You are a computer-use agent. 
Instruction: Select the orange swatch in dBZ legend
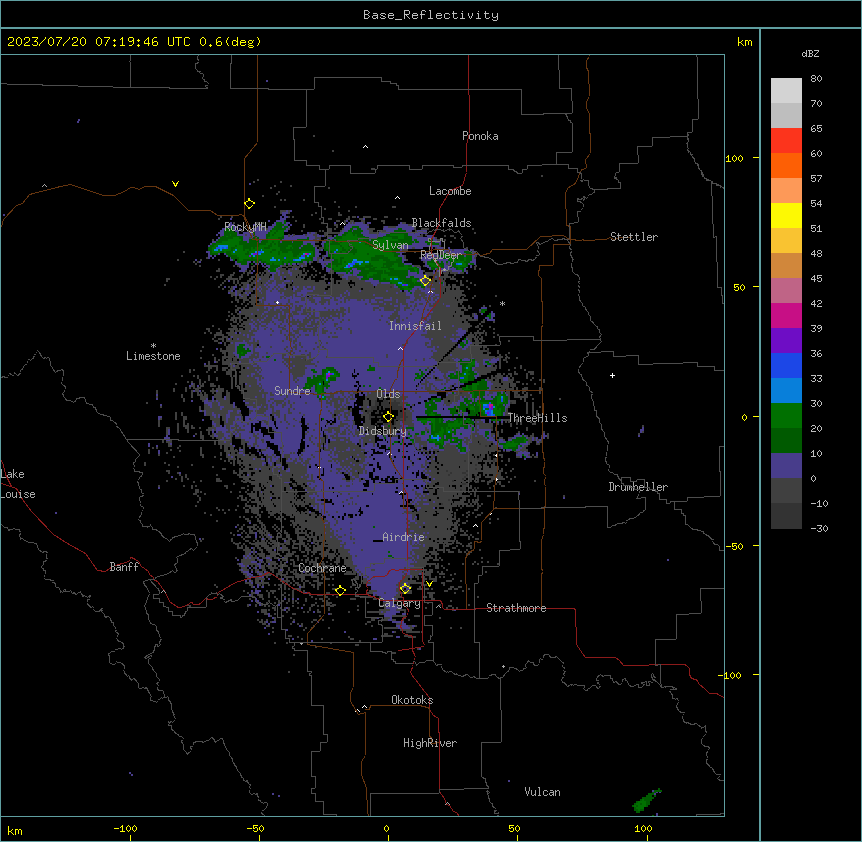coord(786,165)
